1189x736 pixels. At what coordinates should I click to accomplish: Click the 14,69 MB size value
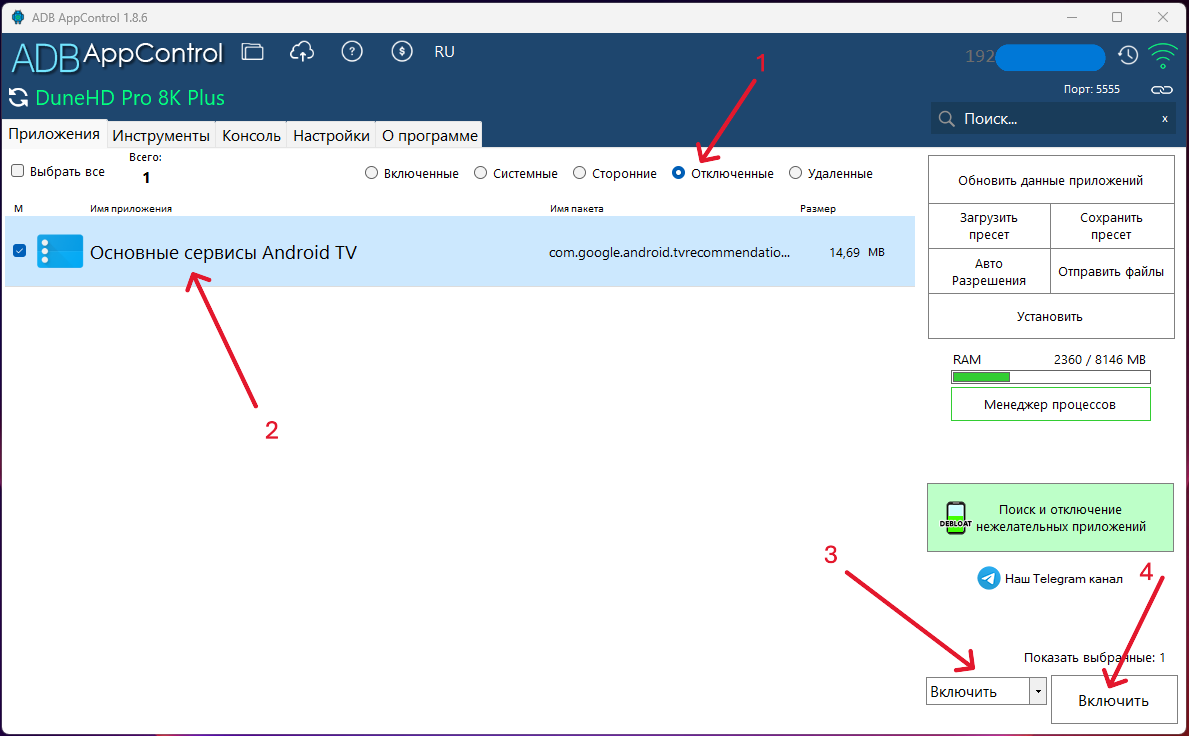tap(857, 252)
